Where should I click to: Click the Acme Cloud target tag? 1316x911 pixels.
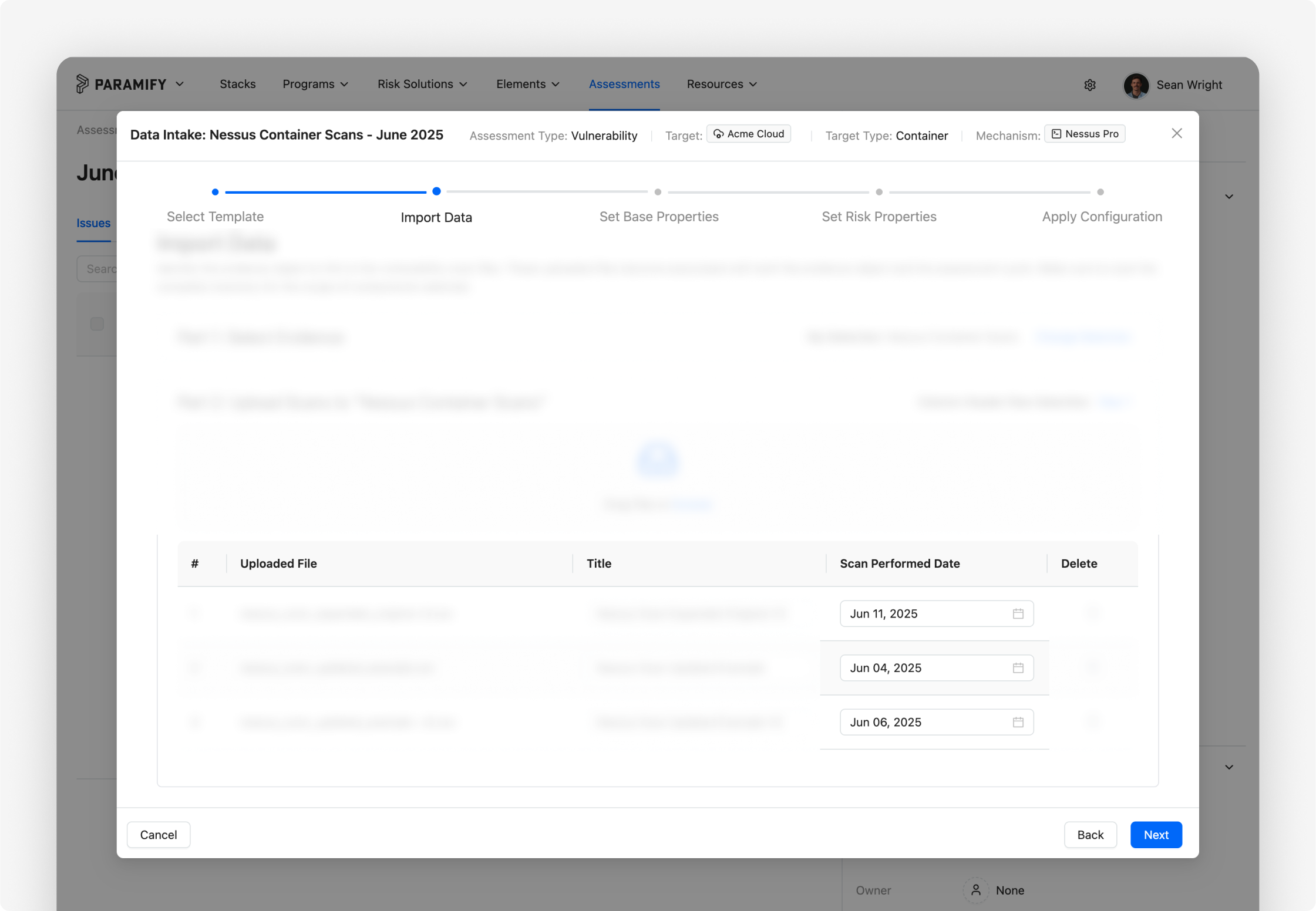pos(748,134)
